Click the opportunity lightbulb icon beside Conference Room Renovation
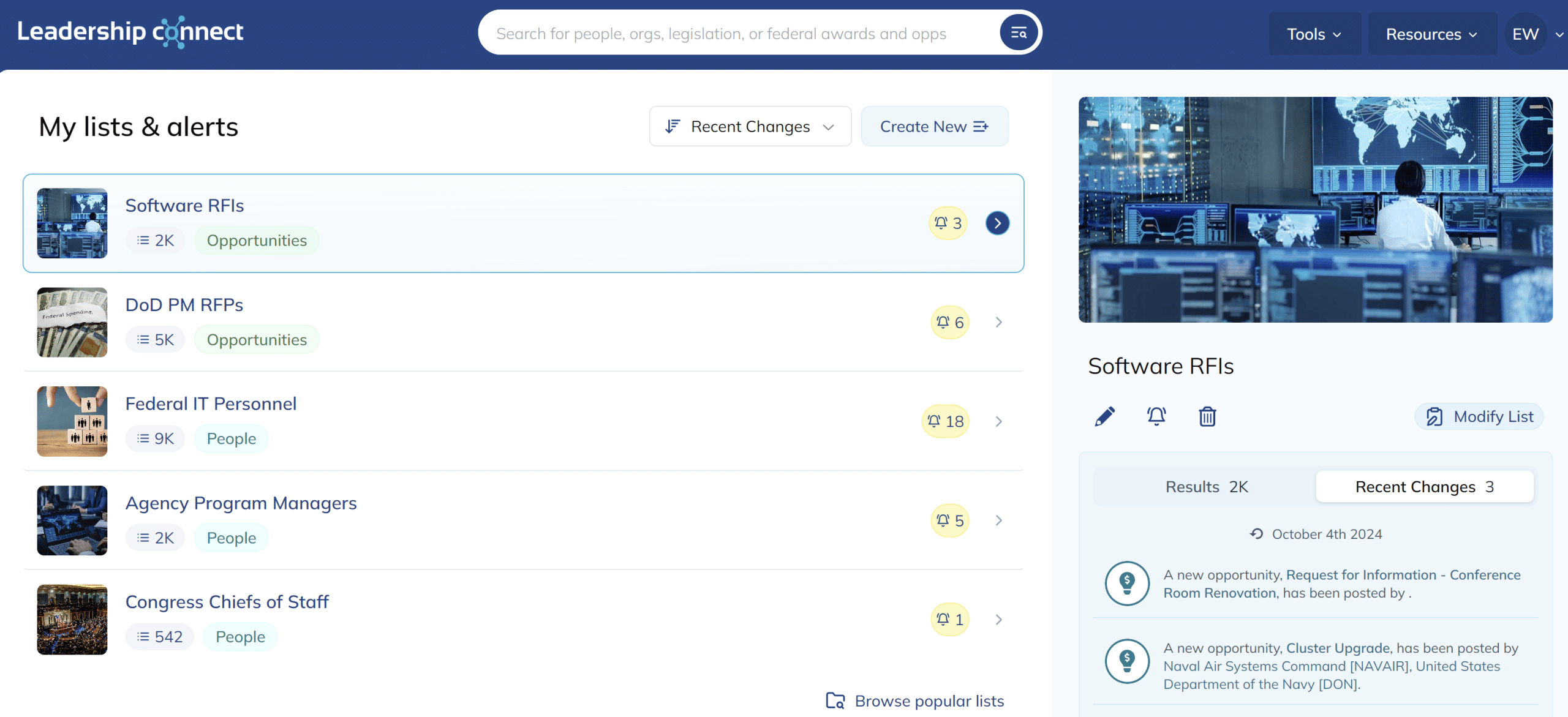1568x717 pixels. 1127,584
